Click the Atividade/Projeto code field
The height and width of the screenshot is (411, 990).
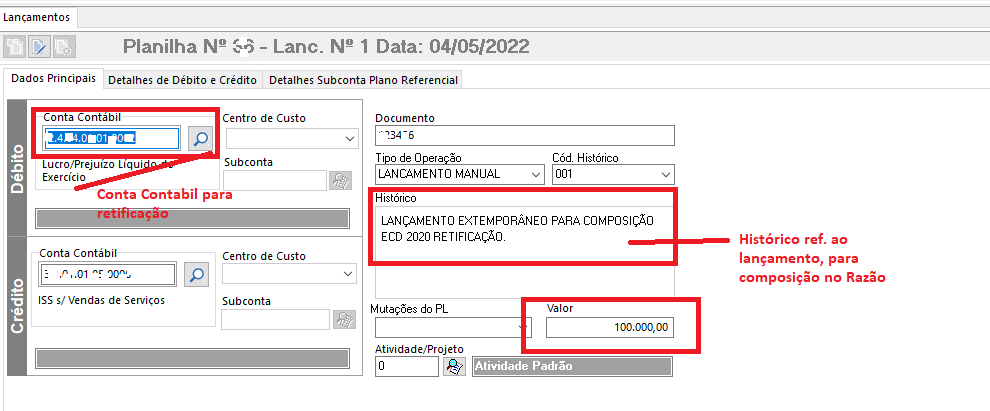pyautogui.click(x=407, y=366)
